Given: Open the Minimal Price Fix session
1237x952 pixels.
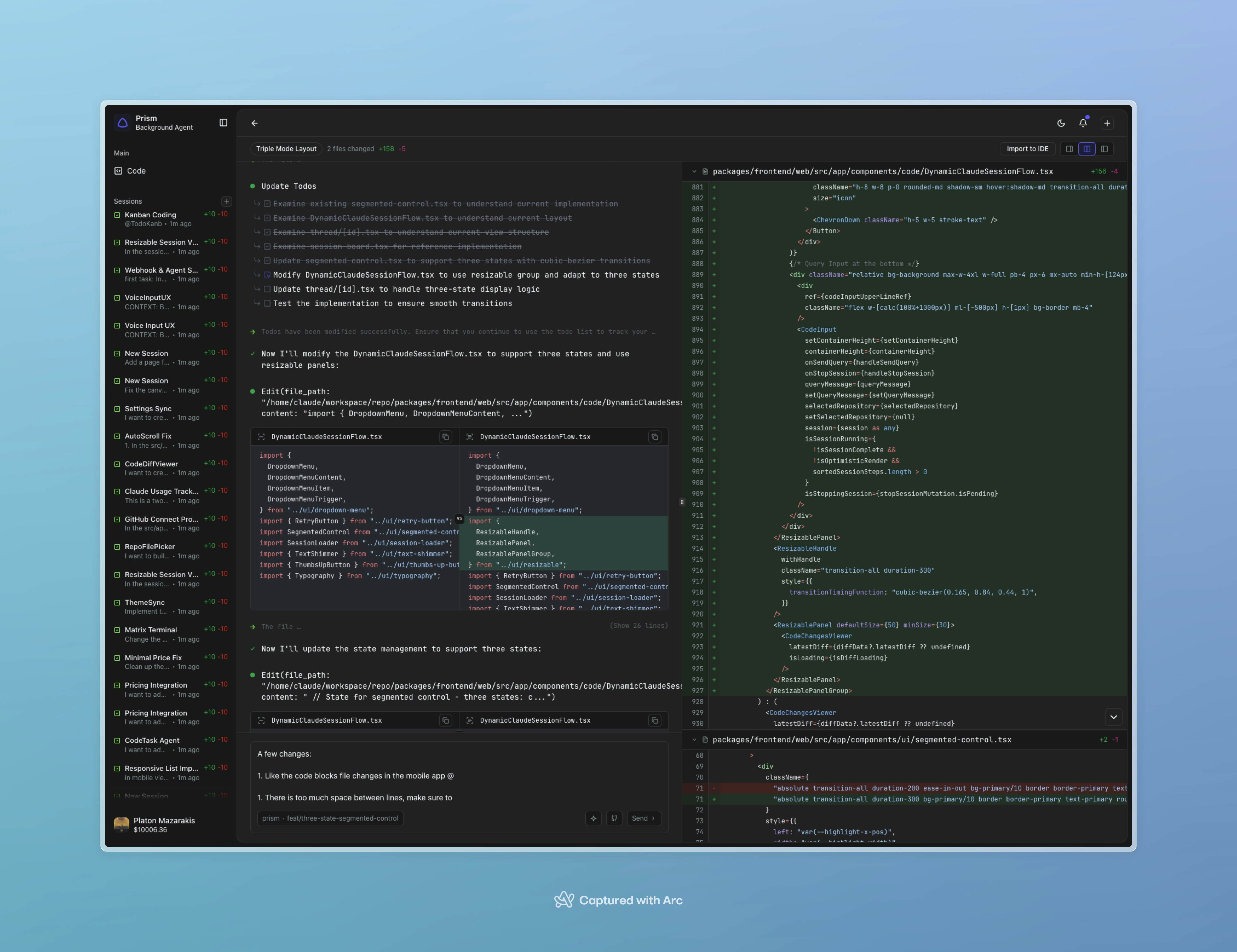Looking at the screenshot, I should click(x=171, y=662).
